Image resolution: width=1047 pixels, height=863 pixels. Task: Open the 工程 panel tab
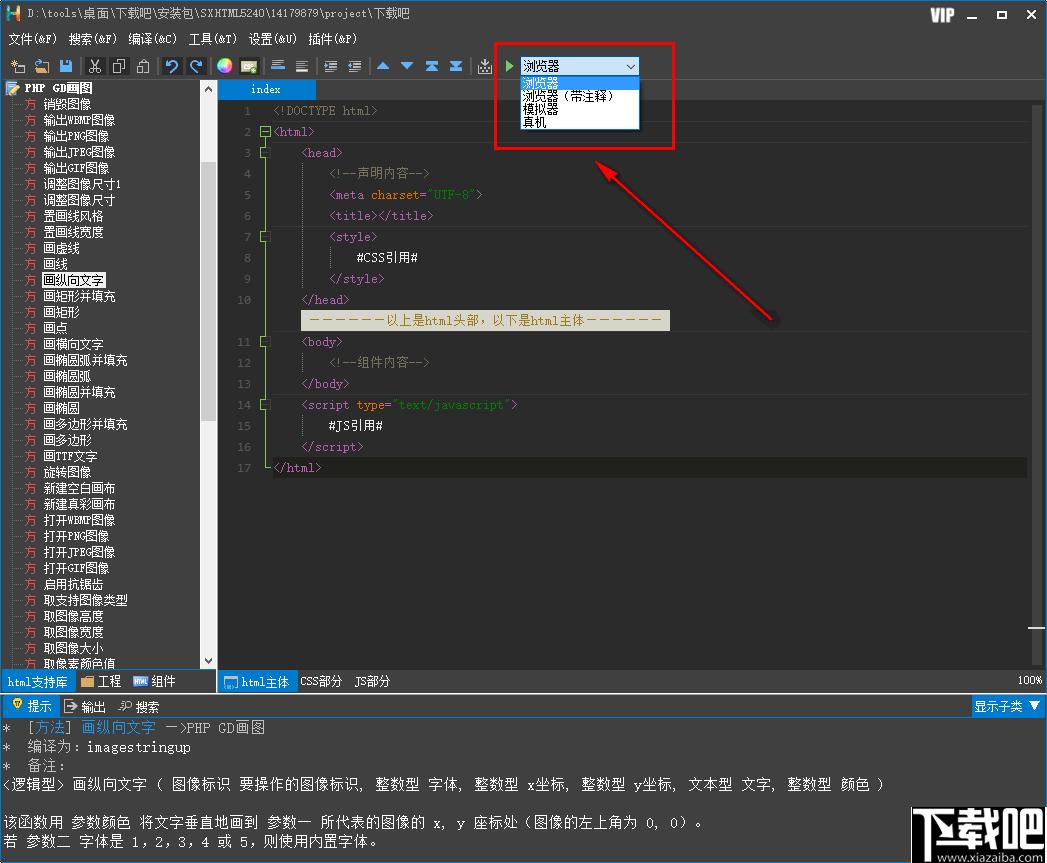[101, 681]
